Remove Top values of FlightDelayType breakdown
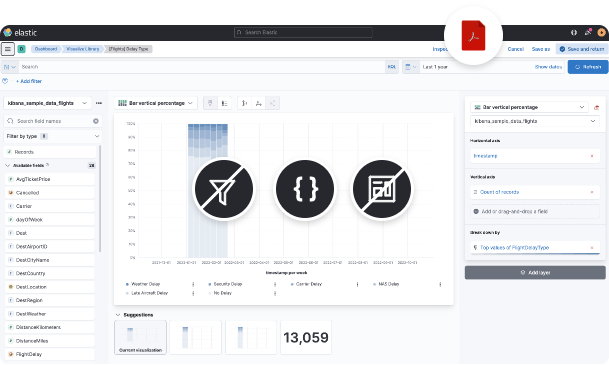The width and height of the screenshot is (609, 365). [592, 248]
